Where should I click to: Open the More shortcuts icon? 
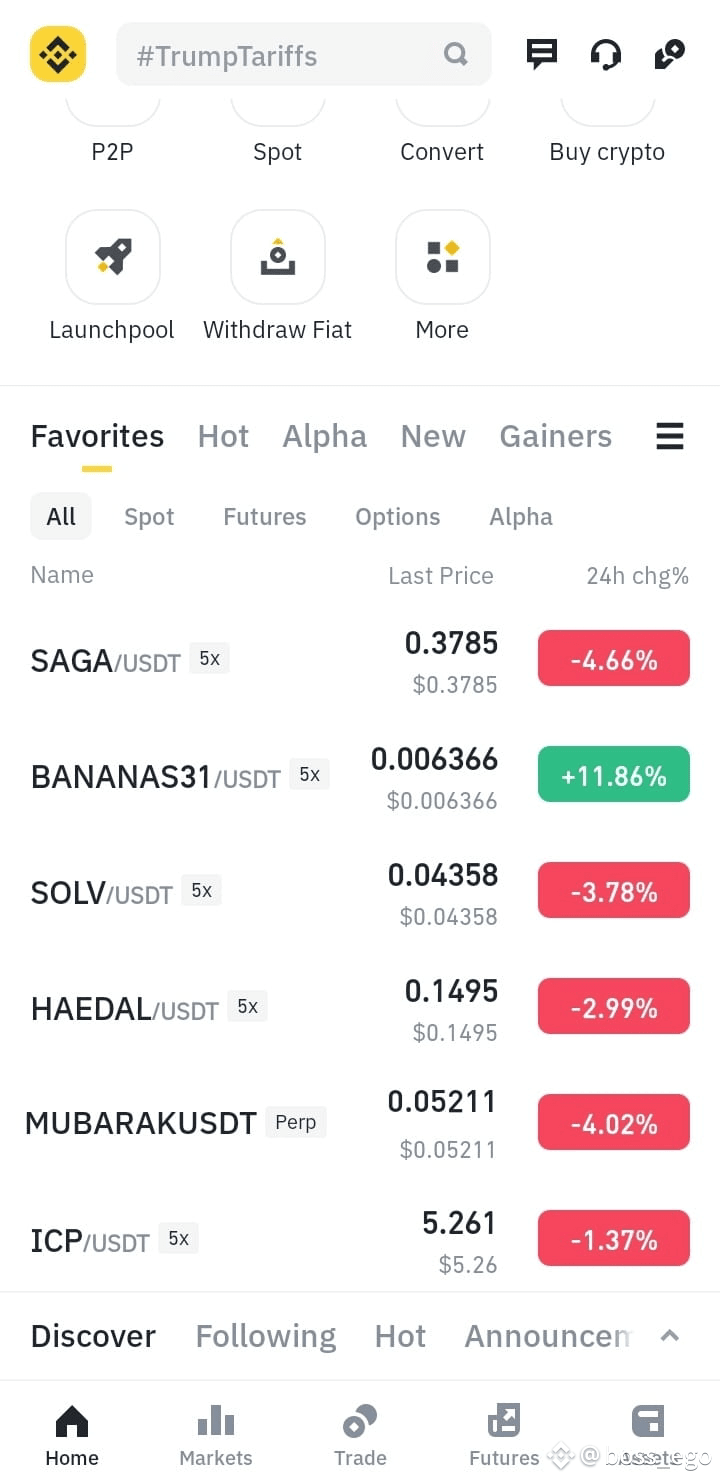point(443,257)
